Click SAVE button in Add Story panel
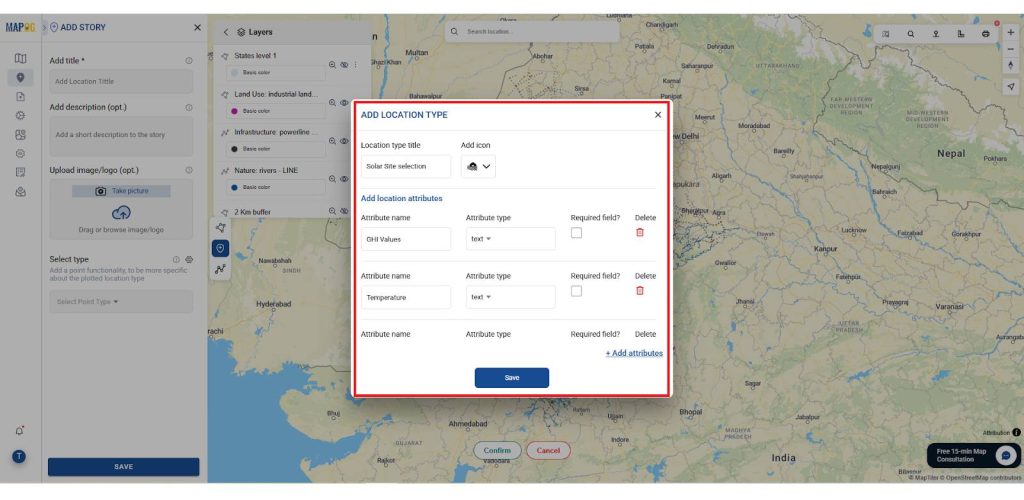The image size is (1024, 500). coord(123,467)
